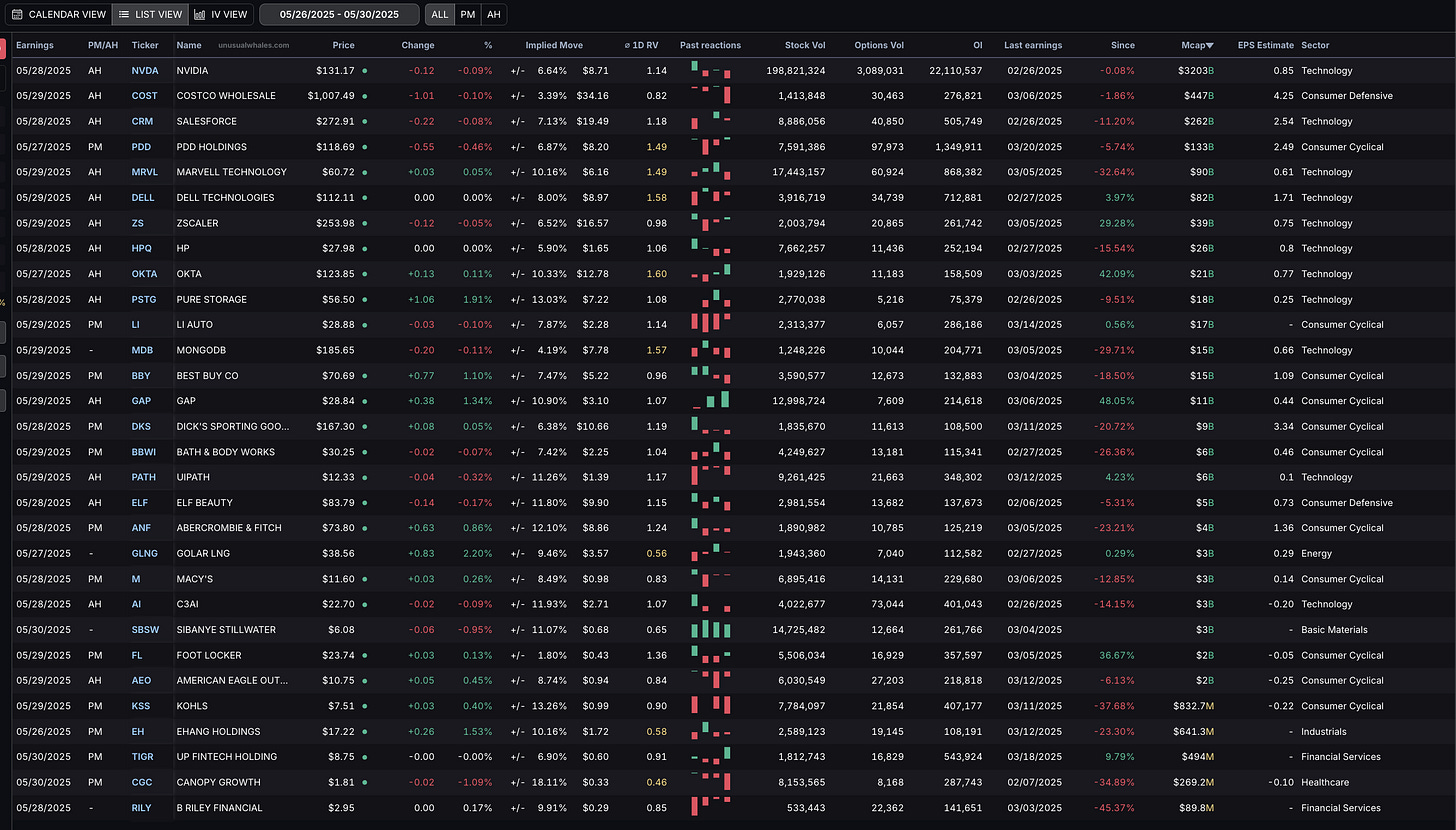Sort by Price column header
Viewport: 1456px width, 830px height.
tap(343, 45)
